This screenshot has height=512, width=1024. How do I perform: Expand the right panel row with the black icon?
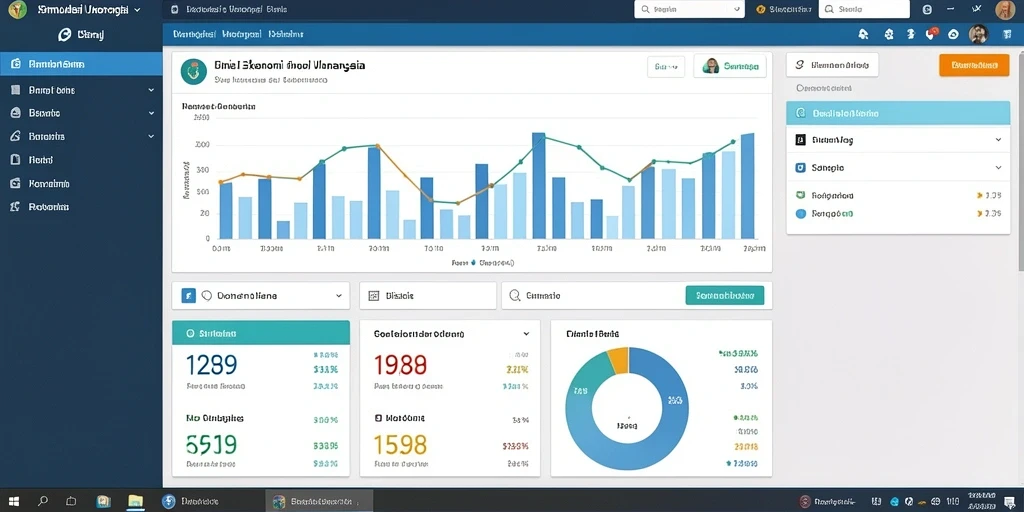click(x=898, y=140)
